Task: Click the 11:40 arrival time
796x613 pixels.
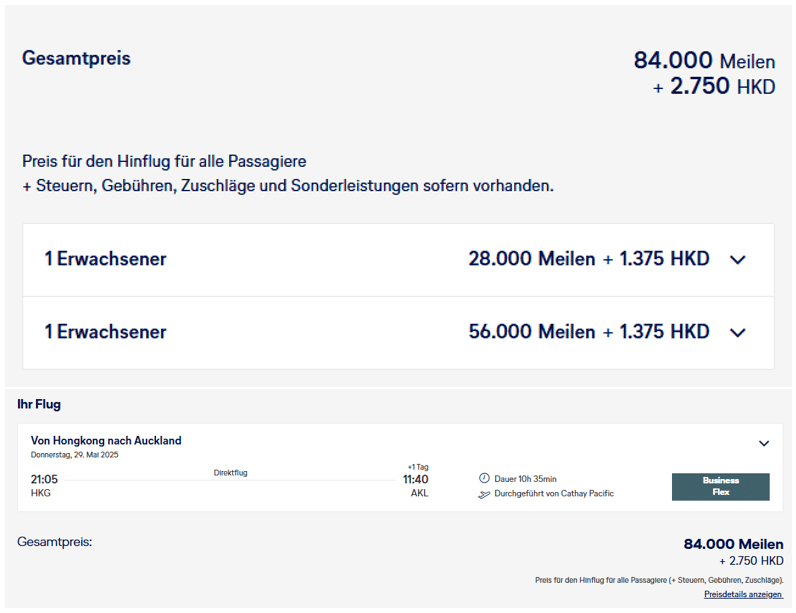Action: (x=413, y=479)
